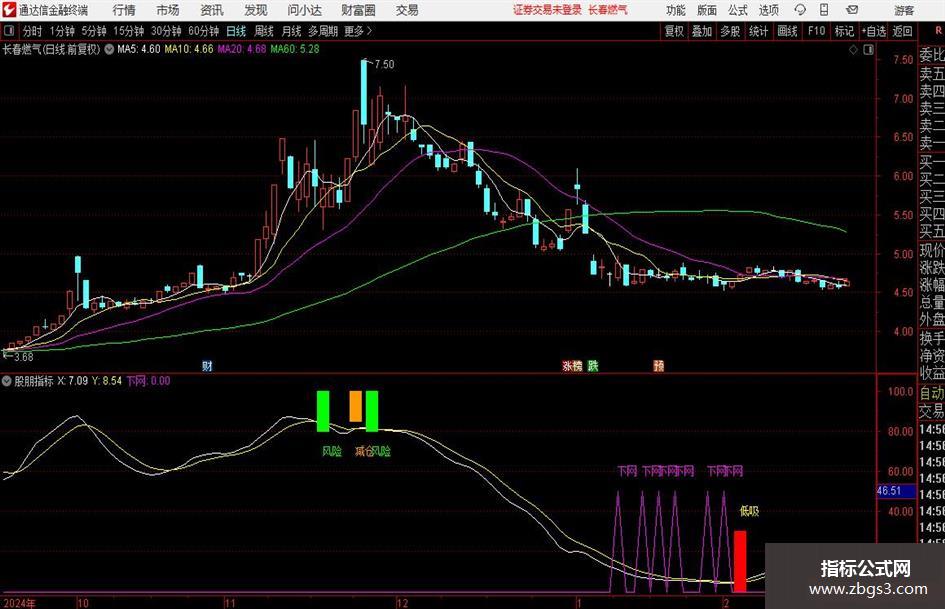Image resolution: width=945 pixels, height=609 pixels.
Task: Open the mobile phone icon in title bar
Action: coord(824,10)
